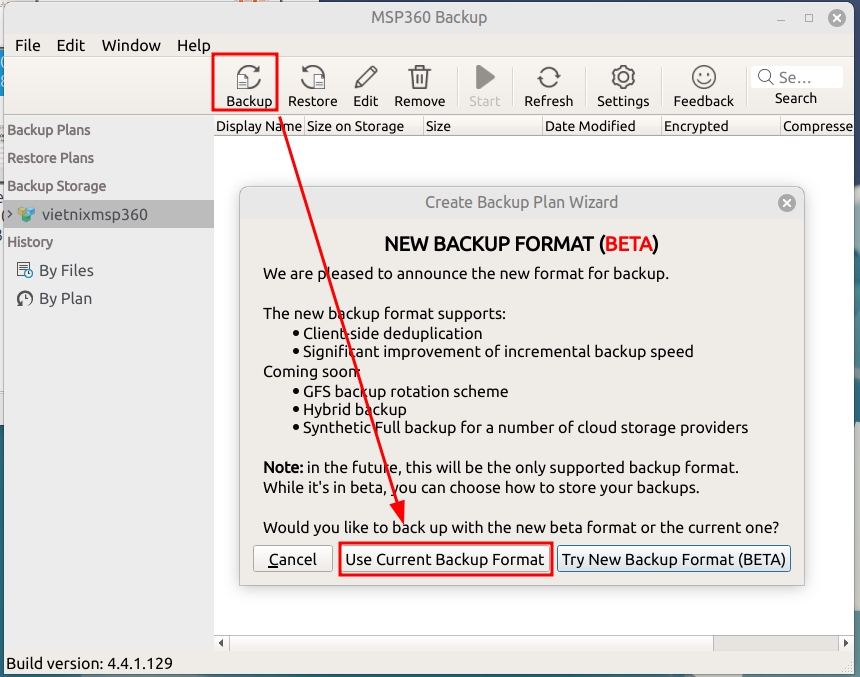Image resolution: width=860 pixels, height=677 pixels.
Task: Click Build version 4.4.1.129 text
Action: tap(89, 663)
